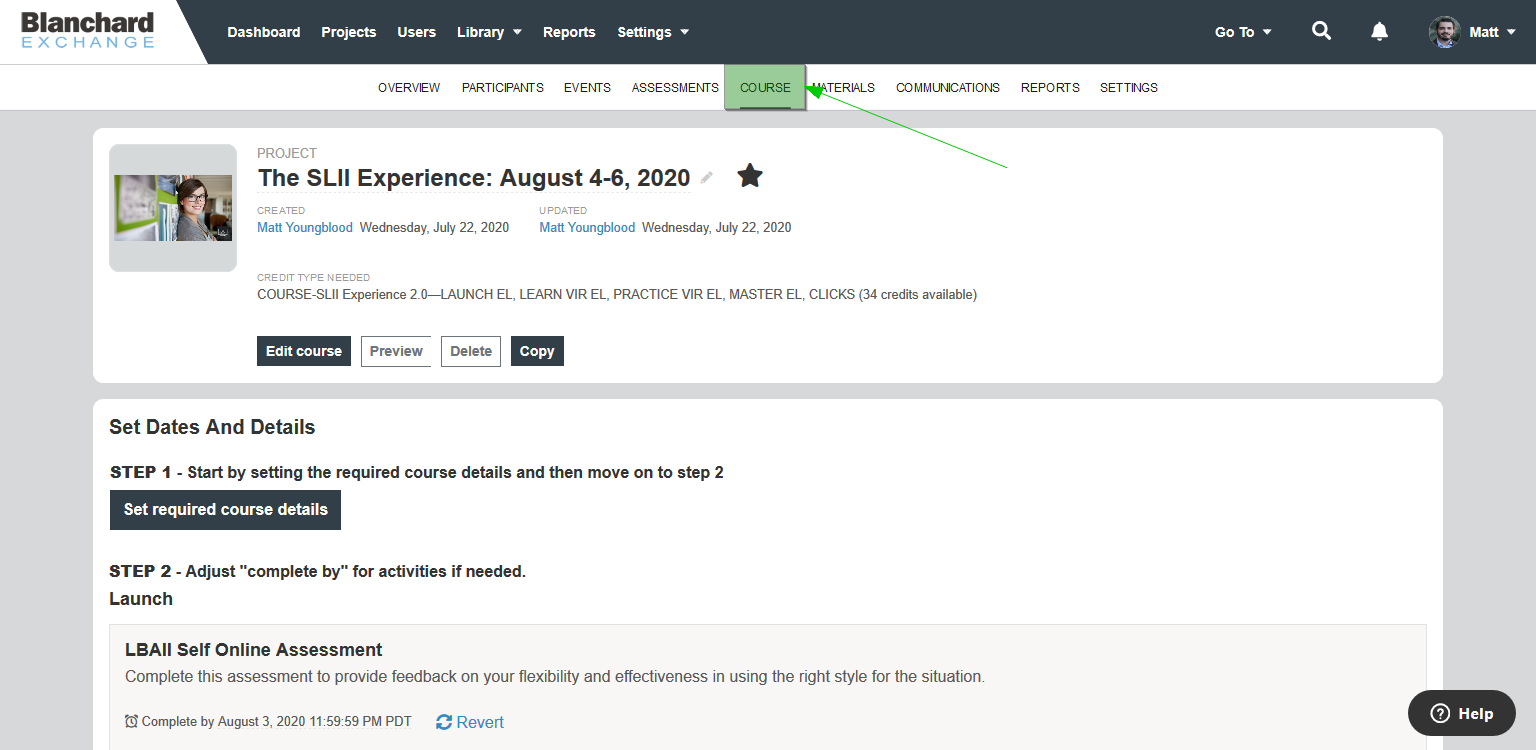
Task: Open the project Settings tab
Action: click(x=1129, y=88)
